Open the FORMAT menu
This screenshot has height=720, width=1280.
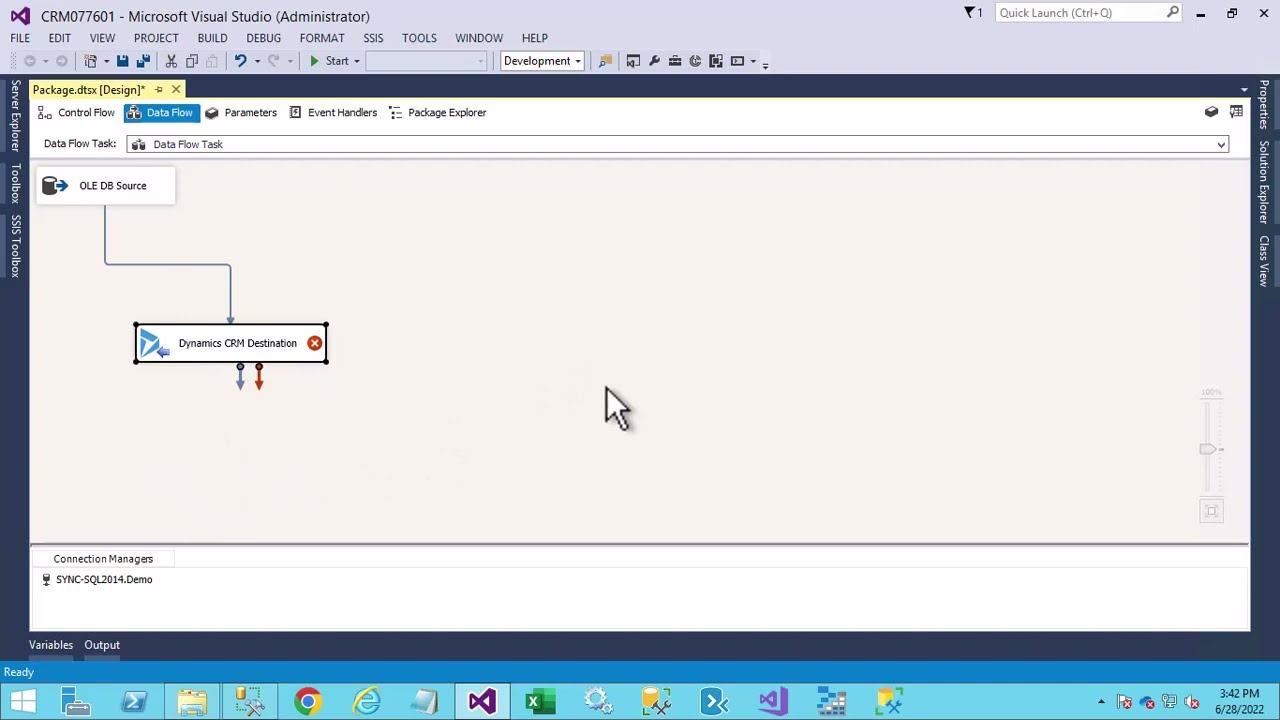click(x=322, y=38)
